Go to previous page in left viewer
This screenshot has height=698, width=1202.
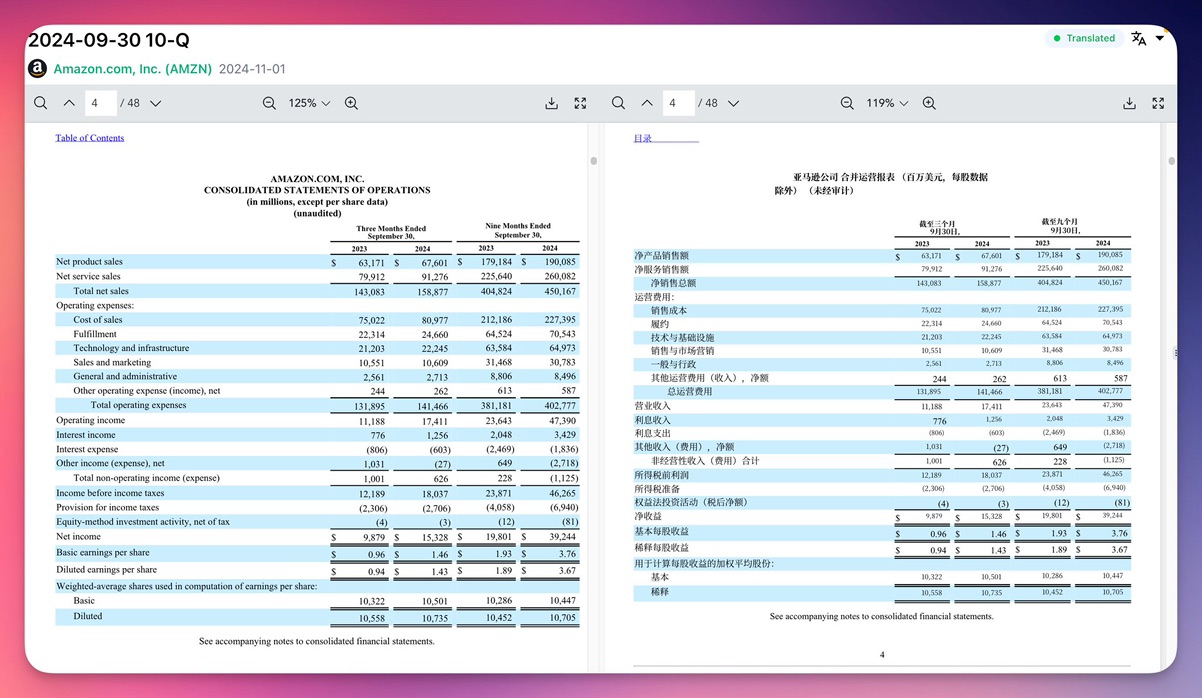[69, 103]
